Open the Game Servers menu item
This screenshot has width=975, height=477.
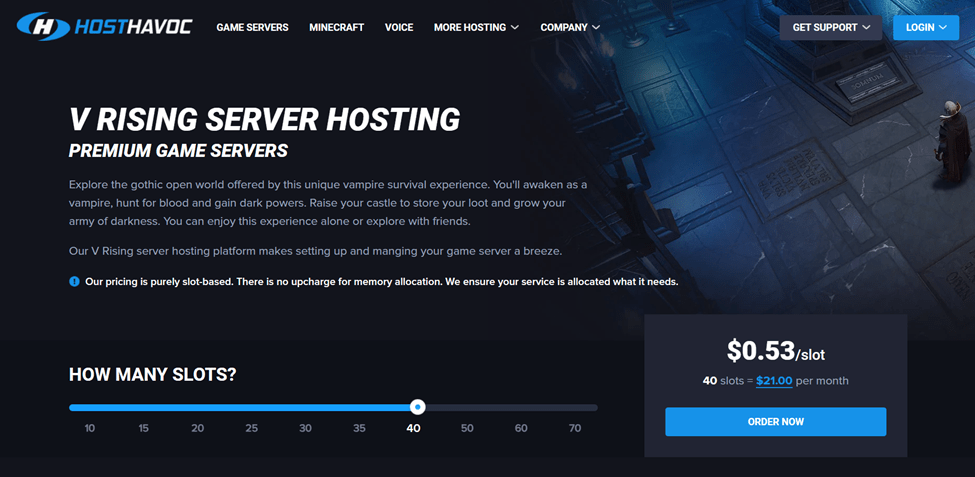252,28
